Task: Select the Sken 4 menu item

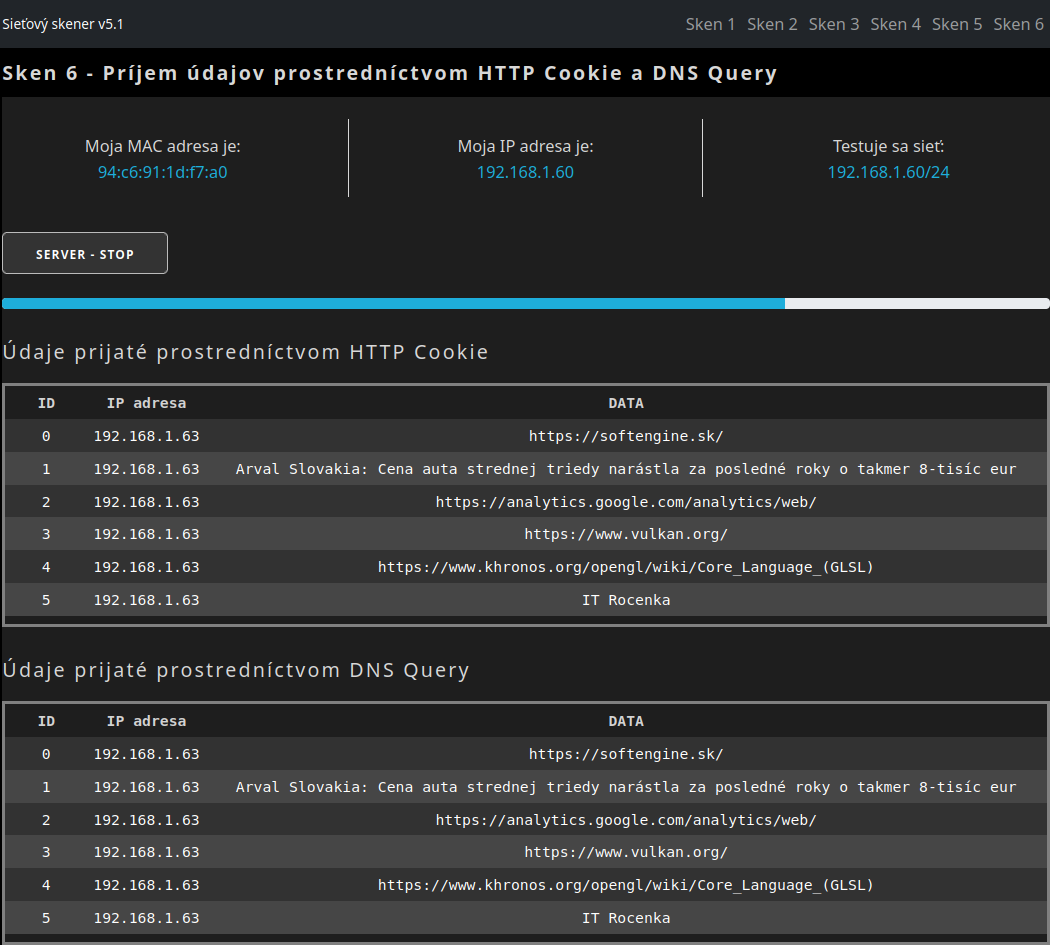Action: point(895,24)
